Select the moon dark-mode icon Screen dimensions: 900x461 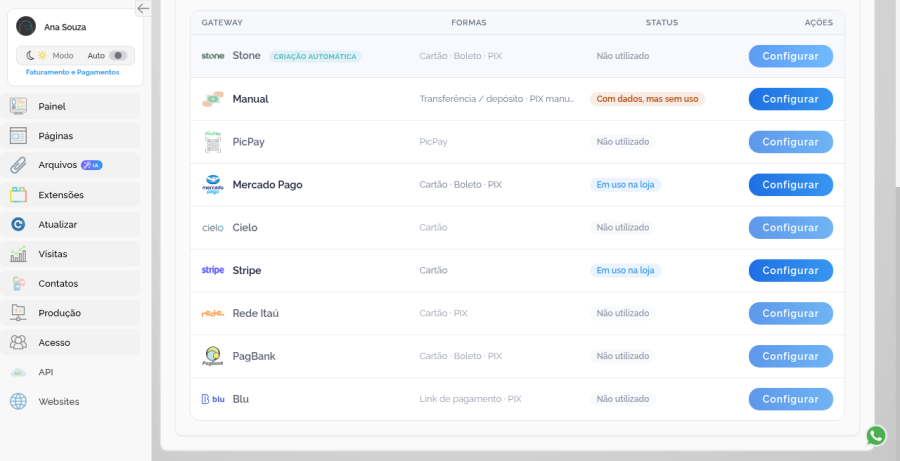[30, 56]
